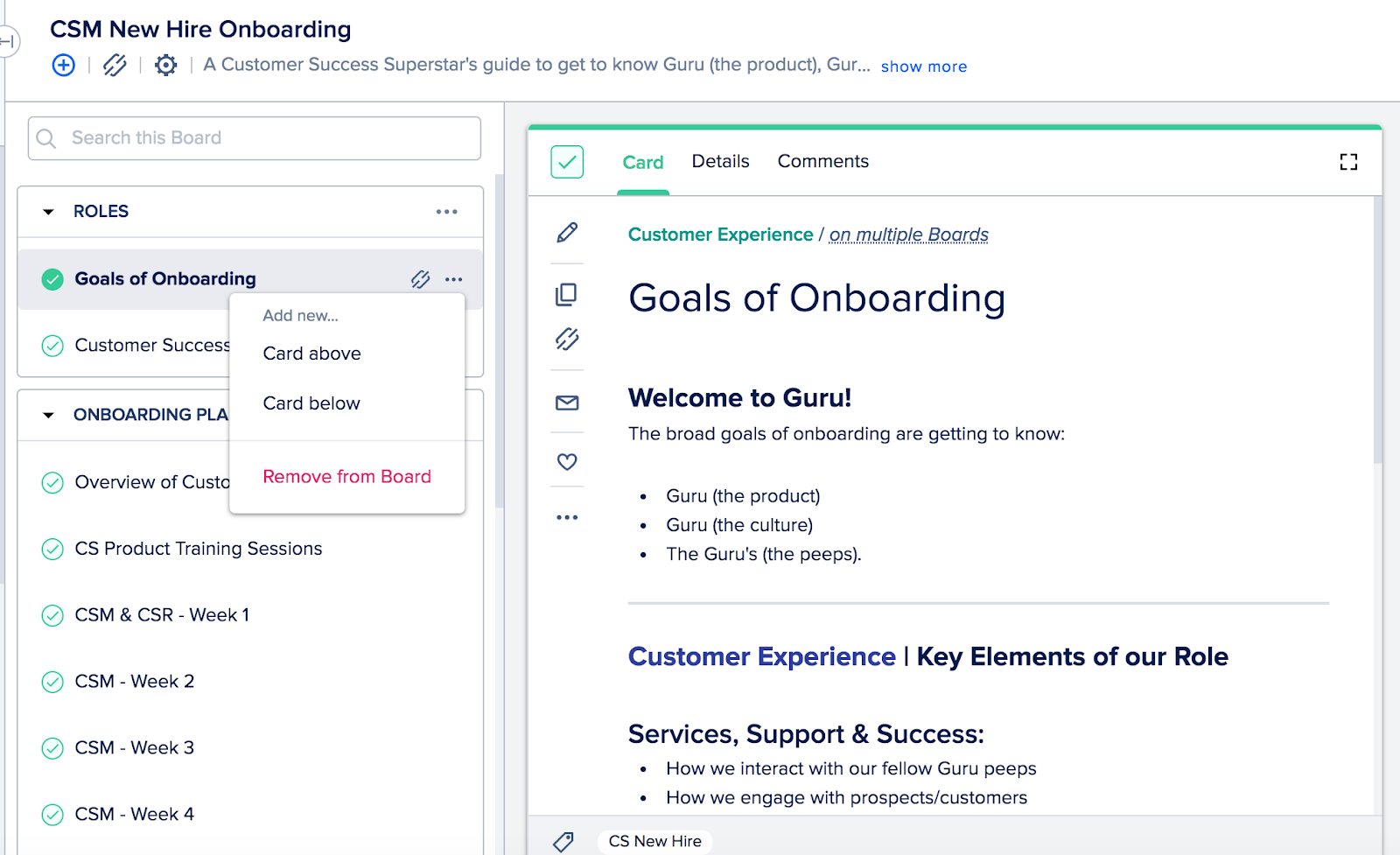
Task: Toggle check for CSM & CSR - Week 1
Action: [52, 615]
